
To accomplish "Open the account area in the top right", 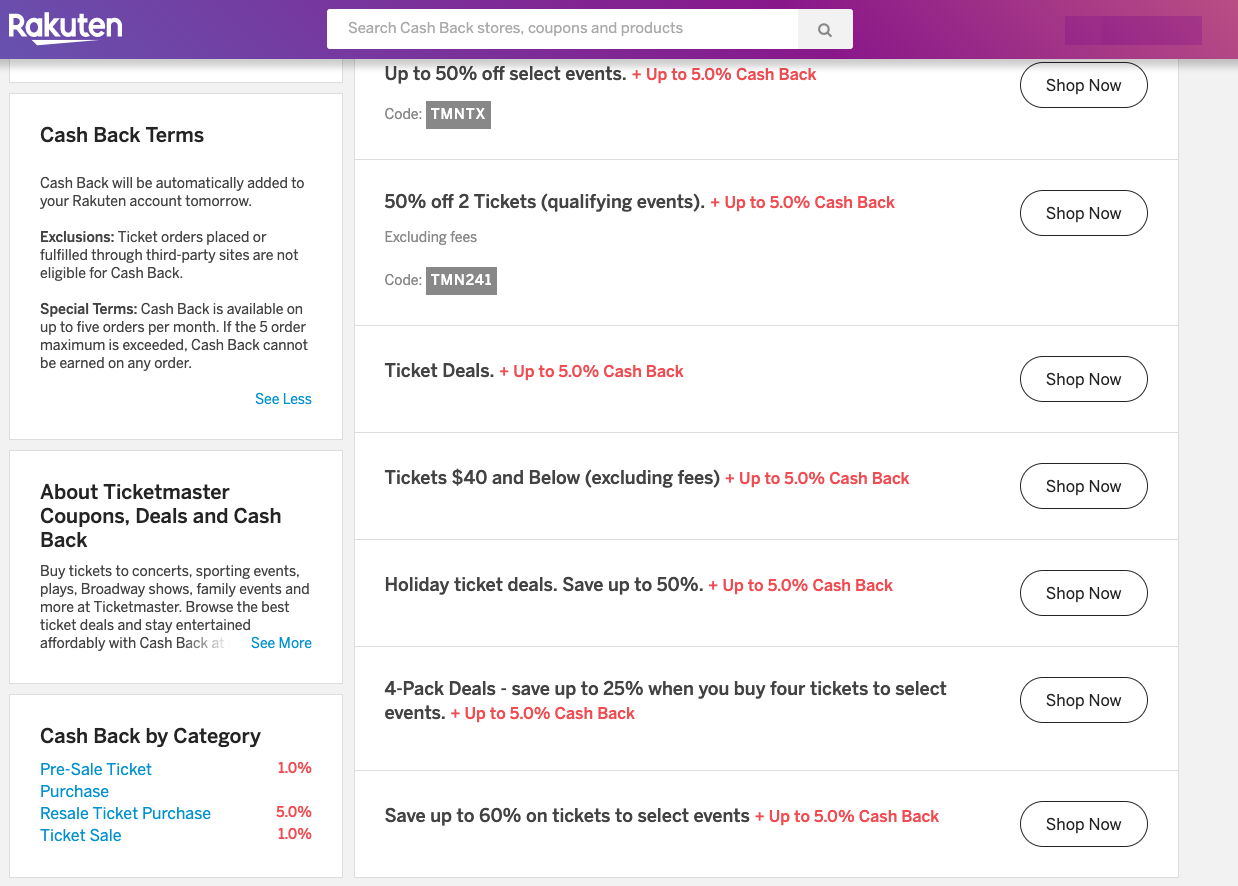I will pos(1133,30).
